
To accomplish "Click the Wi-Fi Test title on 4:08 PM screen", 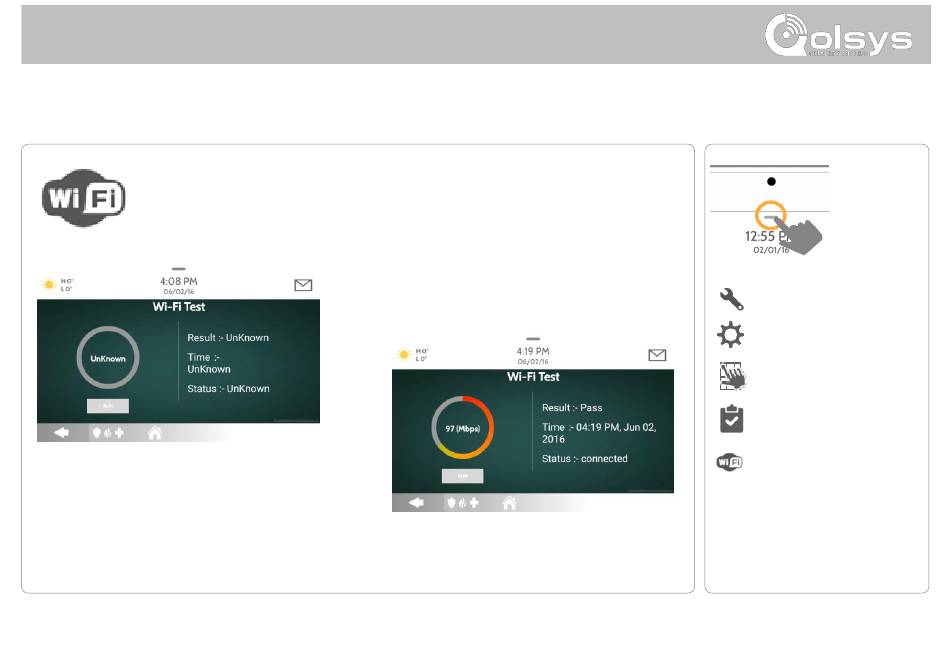I will (x=179, y=307).
